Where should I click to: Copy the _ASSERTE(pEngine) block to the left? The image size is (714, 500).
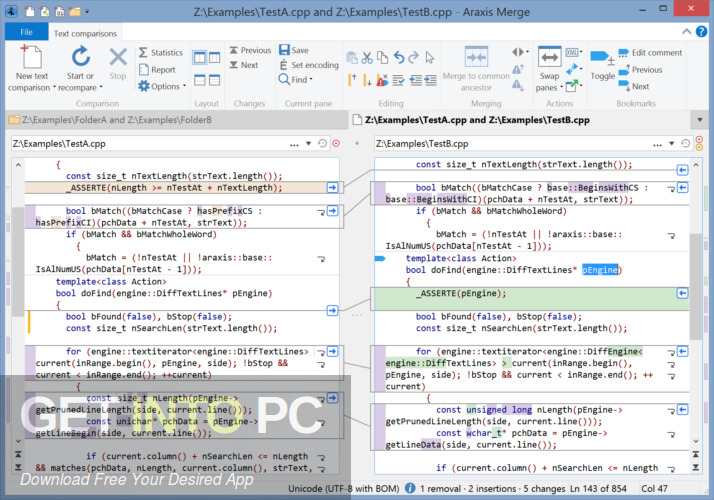pyautogui.click(x=682, y=293)
